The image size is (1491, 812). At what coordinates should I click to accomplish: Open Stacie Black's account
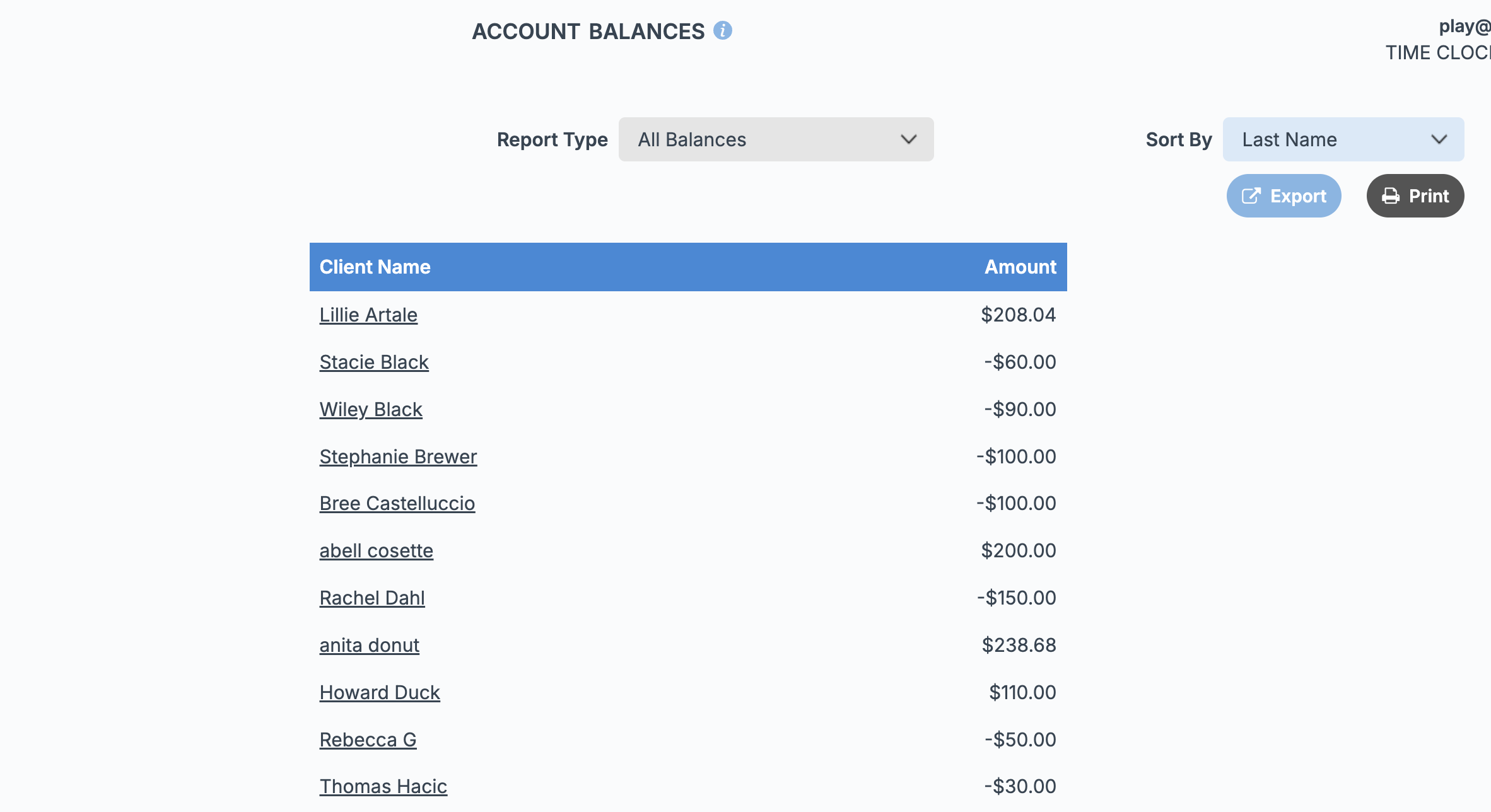(x=374, y=362)
